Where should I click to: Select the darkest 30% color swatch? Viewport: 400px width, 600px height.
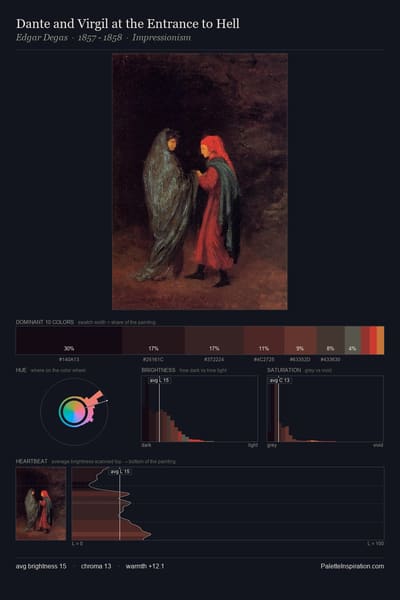[x=69, y=340]
